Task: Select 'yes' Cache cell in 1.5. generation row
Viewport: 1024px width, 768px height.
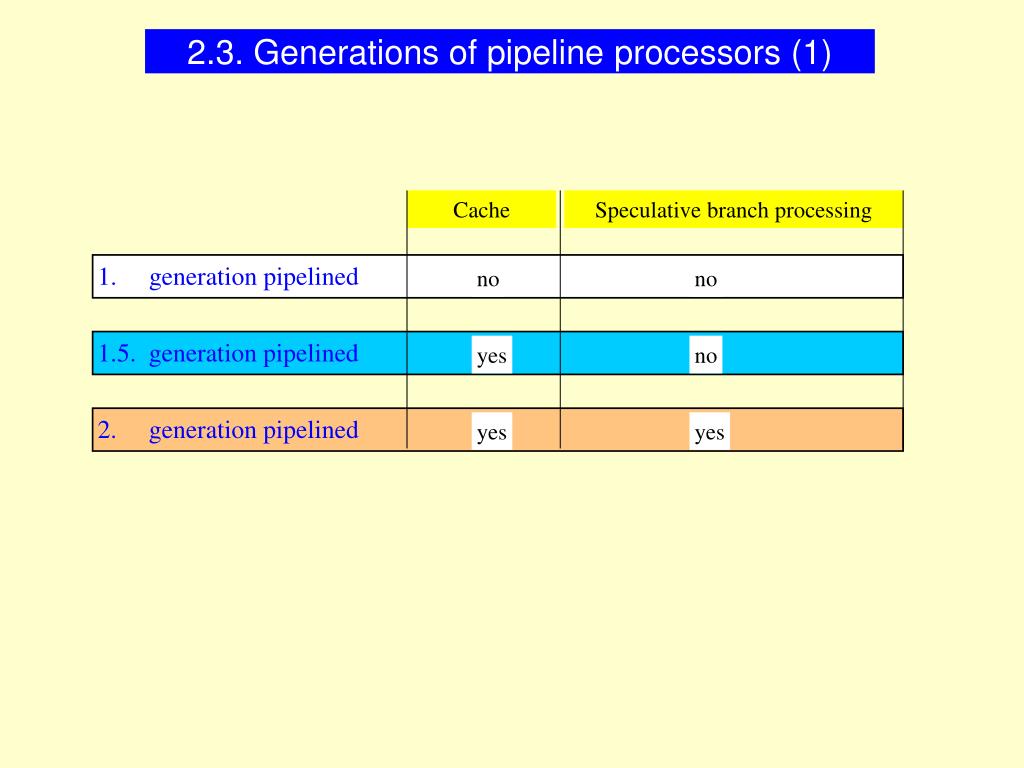Action: coord(492,355)
